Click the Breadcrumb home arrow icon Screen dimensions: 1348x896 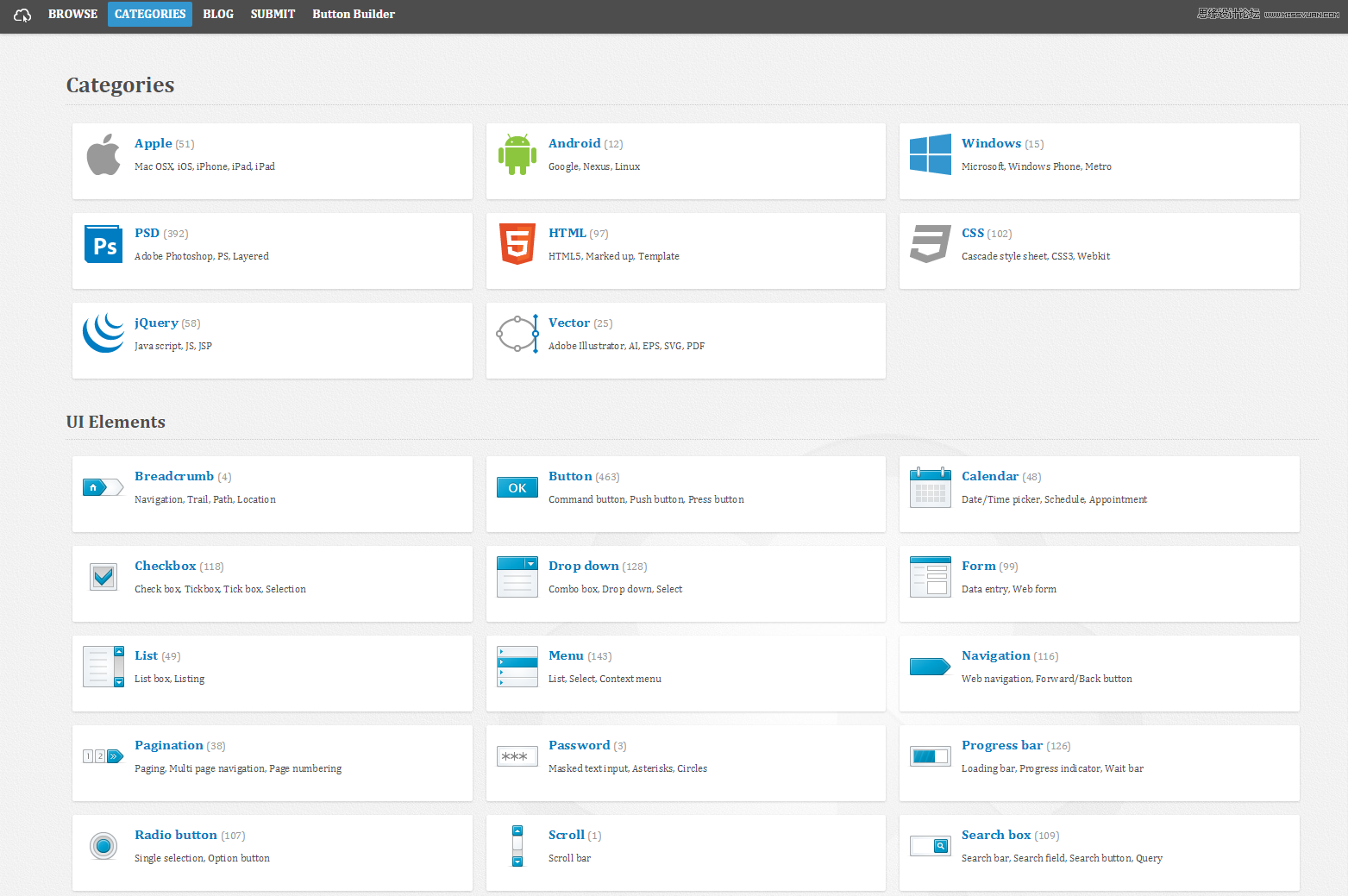click(103, 487)
